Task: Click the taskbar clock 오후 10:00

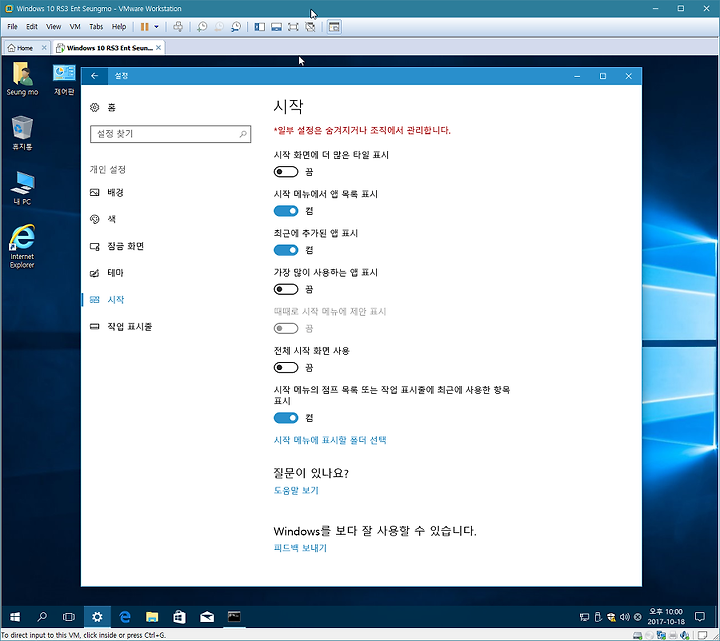Action: pos(666,617)
